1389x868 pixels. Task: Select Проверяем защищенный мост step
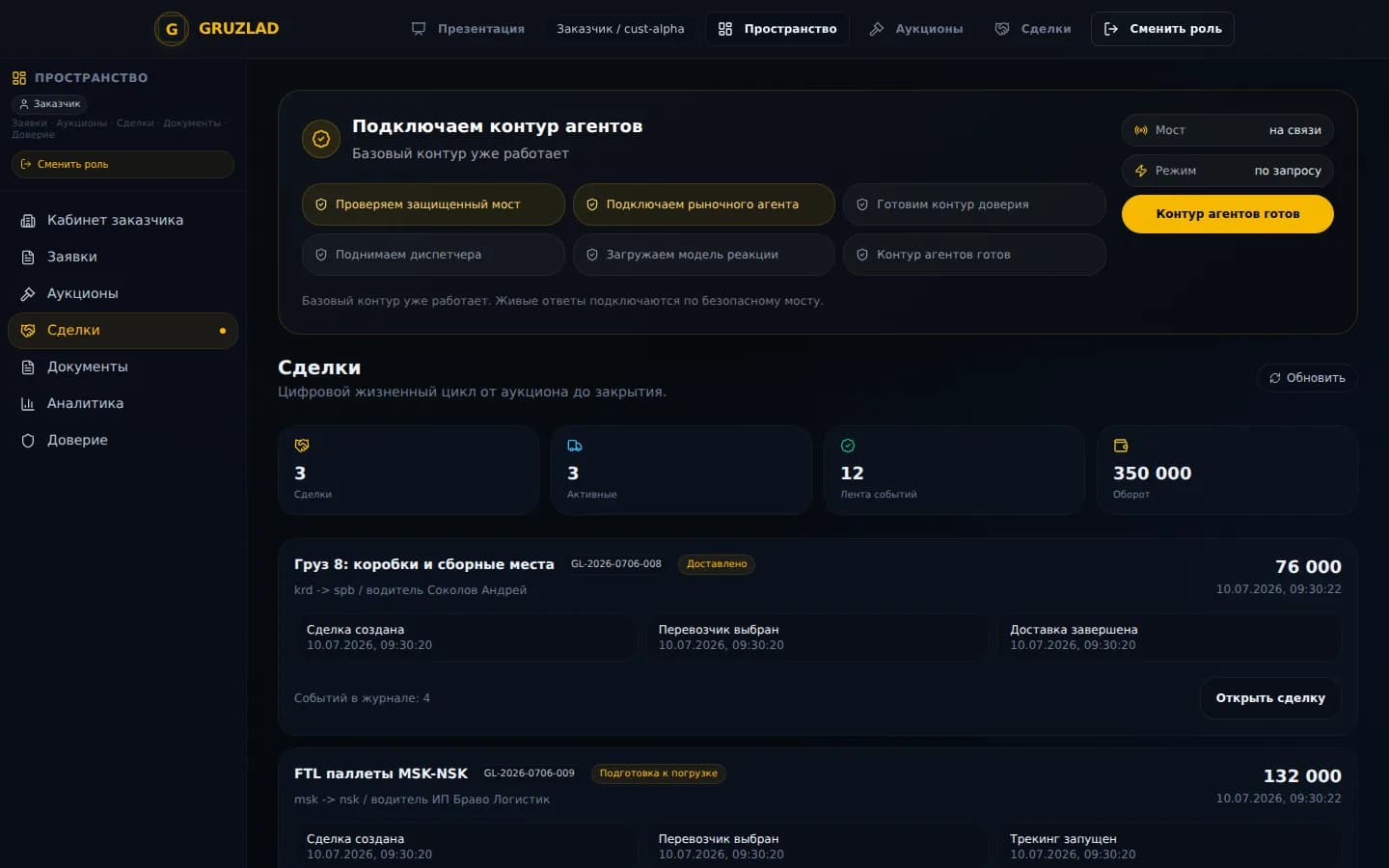pos(433,204)
